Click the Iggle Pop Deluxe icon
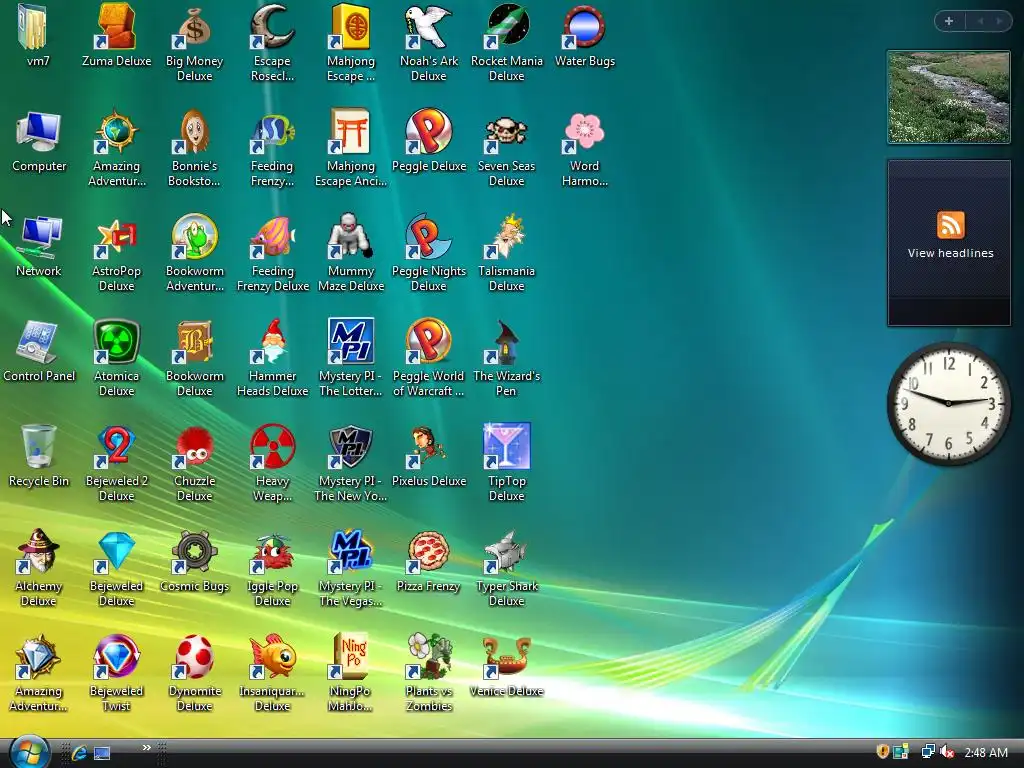The height and width of the screenshot is (768, 1024). [272, 552]
